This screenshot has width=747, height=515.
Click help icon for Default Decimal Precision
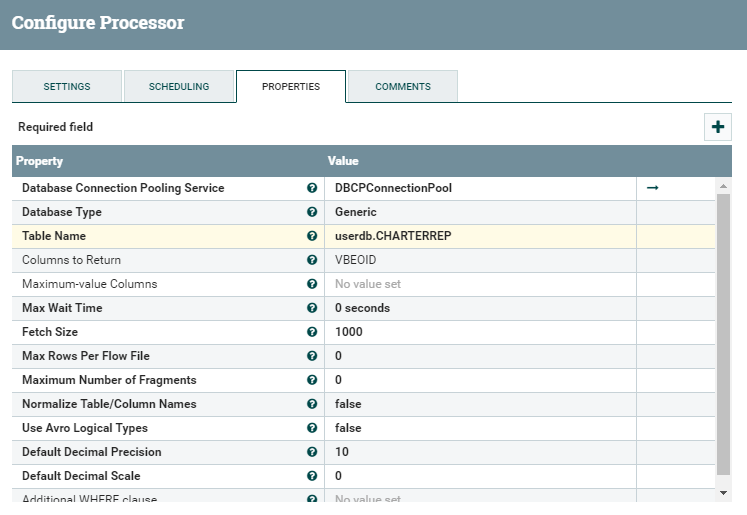[312, 452]
